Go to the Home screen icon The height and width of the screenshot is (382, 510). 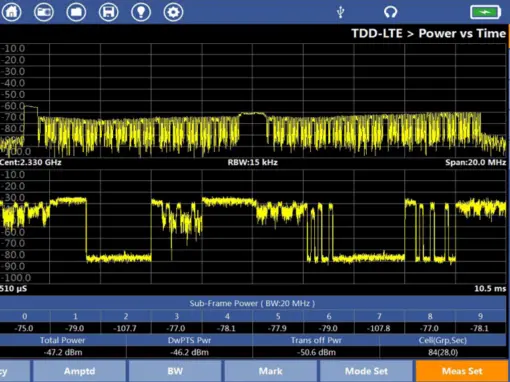pyautogui.click(x=12, y=12)
